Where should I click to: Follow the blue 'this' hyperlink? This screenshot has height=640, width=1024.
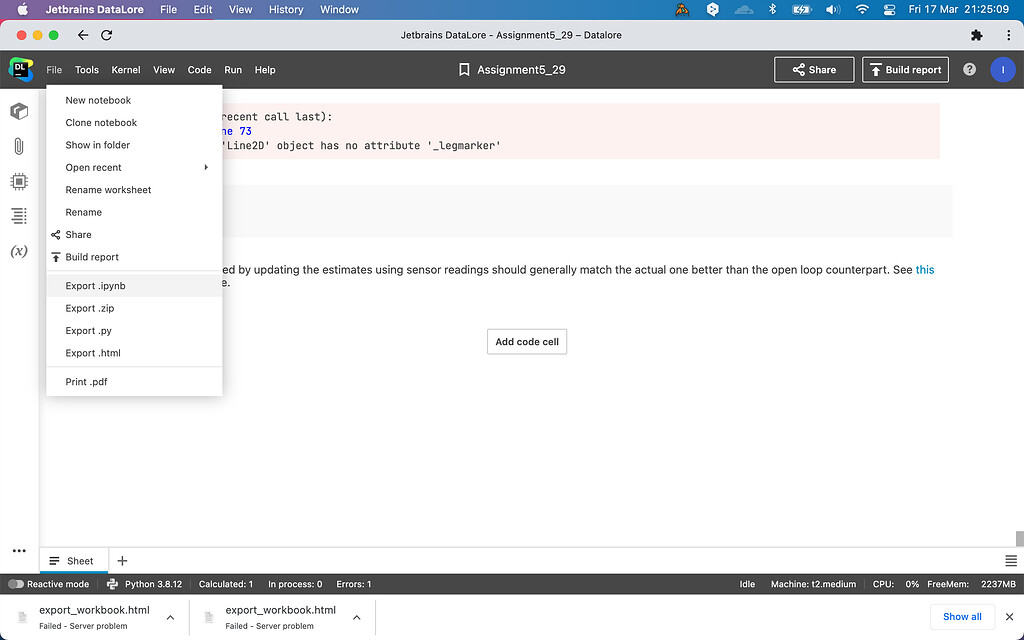pyautogui.click(x=925, y=269)
